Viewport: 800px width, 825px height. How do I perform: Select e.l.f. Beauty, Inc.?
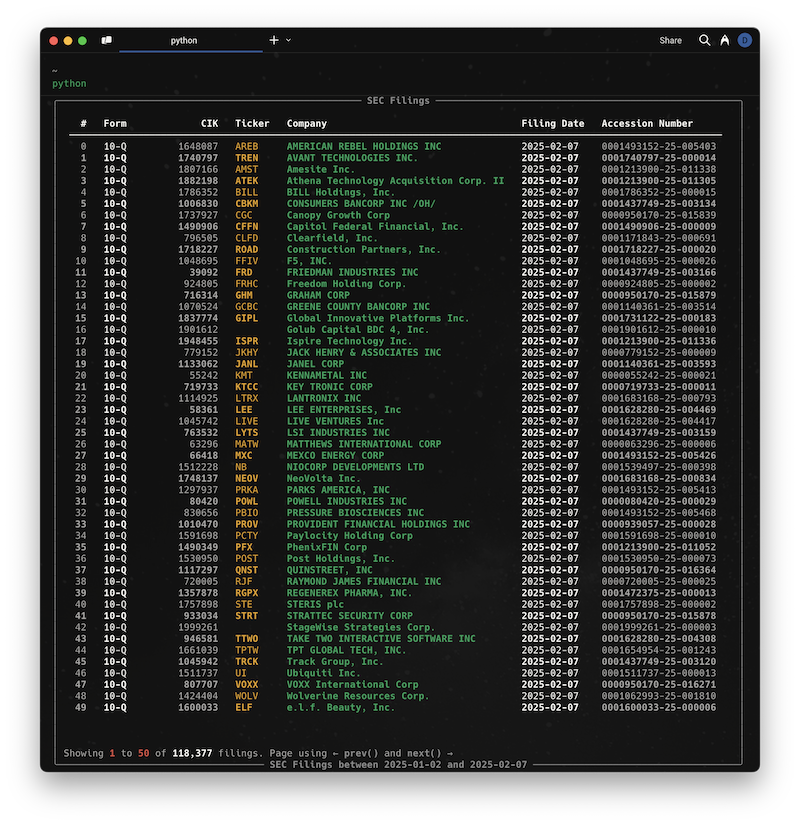click(x=341, y=707)
